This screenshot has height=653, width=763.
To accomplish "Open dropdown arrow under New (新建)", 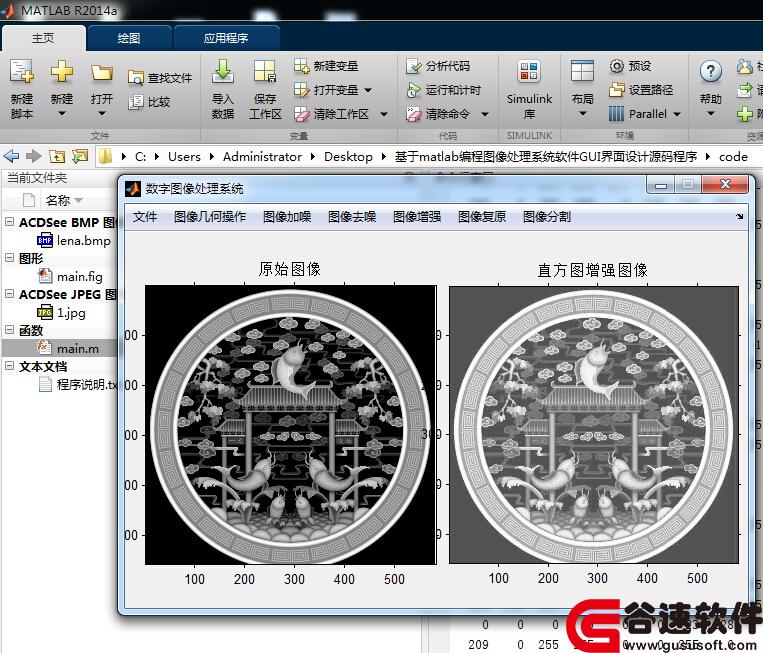I will point(62,114).
